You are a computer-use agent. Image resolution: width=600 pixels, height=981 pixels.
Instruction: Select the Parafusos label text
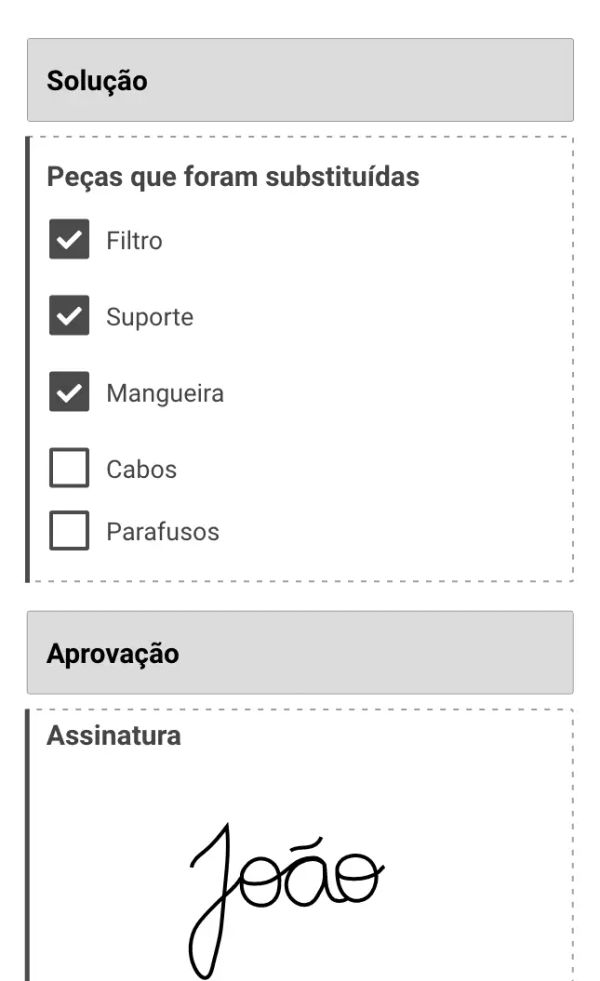click(162, 531)
